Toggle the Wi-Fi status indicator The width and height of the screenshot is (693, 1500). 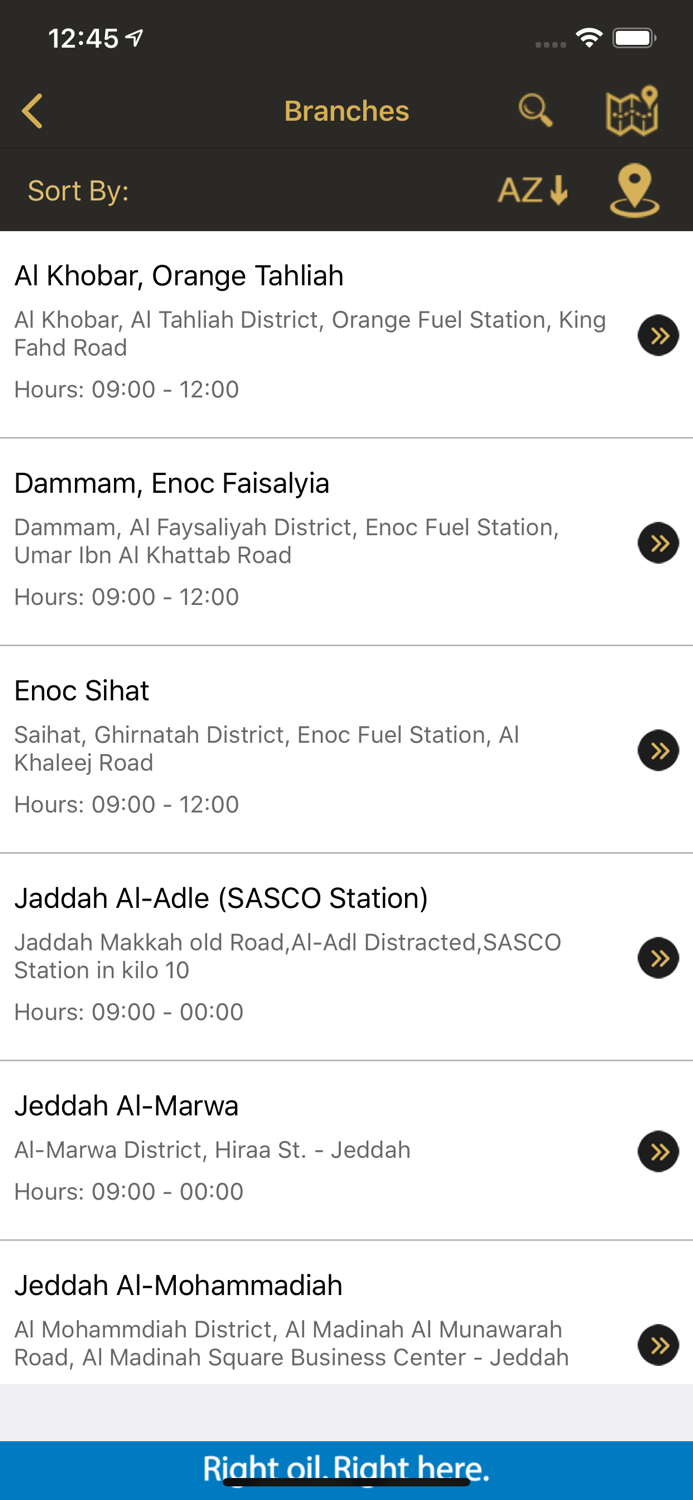(x=588, y=36)
